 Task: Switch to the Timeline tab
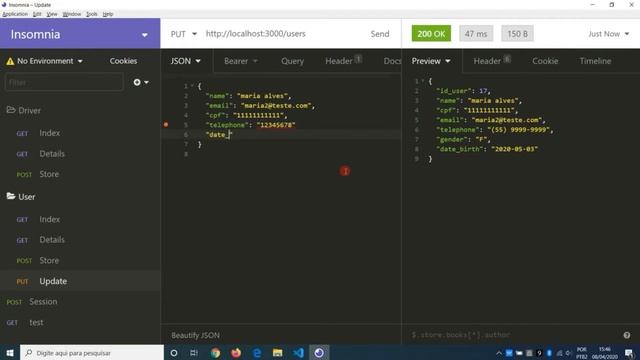point(595,61)
